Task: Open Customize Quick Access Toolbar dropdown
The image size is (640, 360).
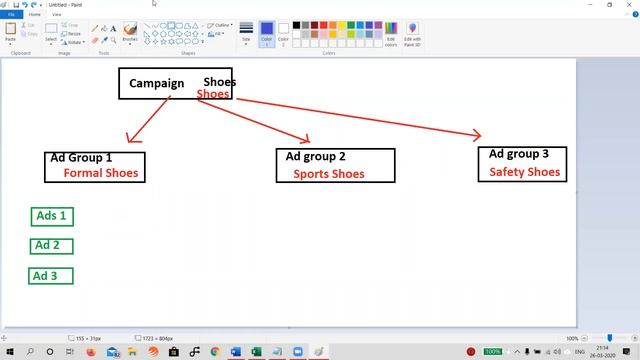Action: coord(41,5)
